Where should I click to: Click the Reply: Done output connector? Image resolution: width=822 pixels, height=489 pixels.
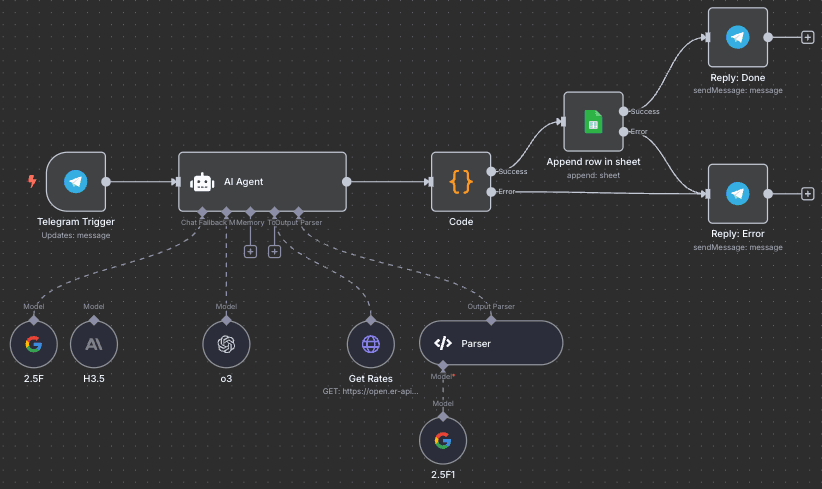tap(768, 37)
